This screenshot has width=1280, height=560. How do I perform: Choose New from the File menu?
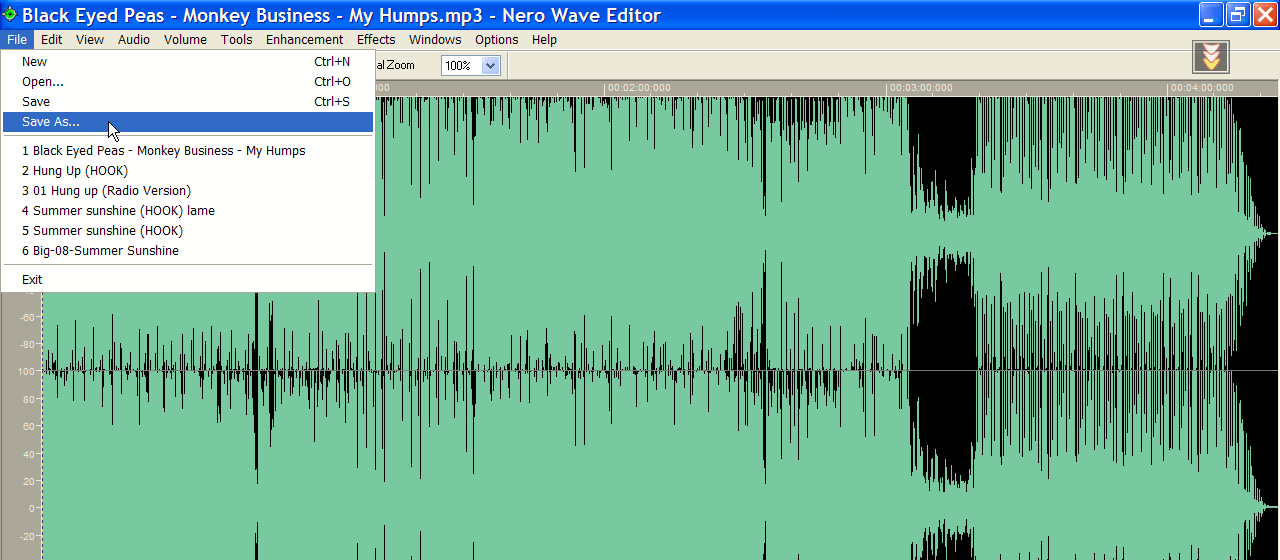tap(187, 62)
